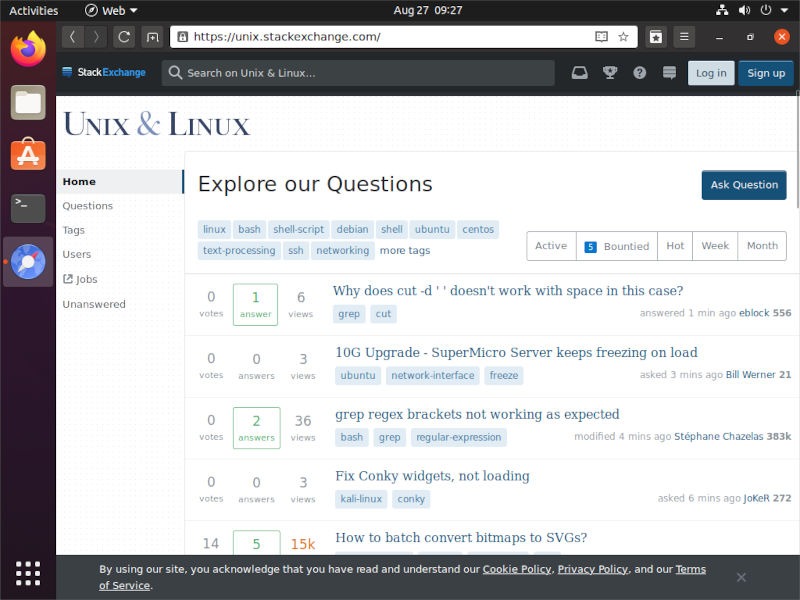Open the Web dropdown in the top bar
The width and height of the screenshot is (800, 600).
[x=112, y=10]
